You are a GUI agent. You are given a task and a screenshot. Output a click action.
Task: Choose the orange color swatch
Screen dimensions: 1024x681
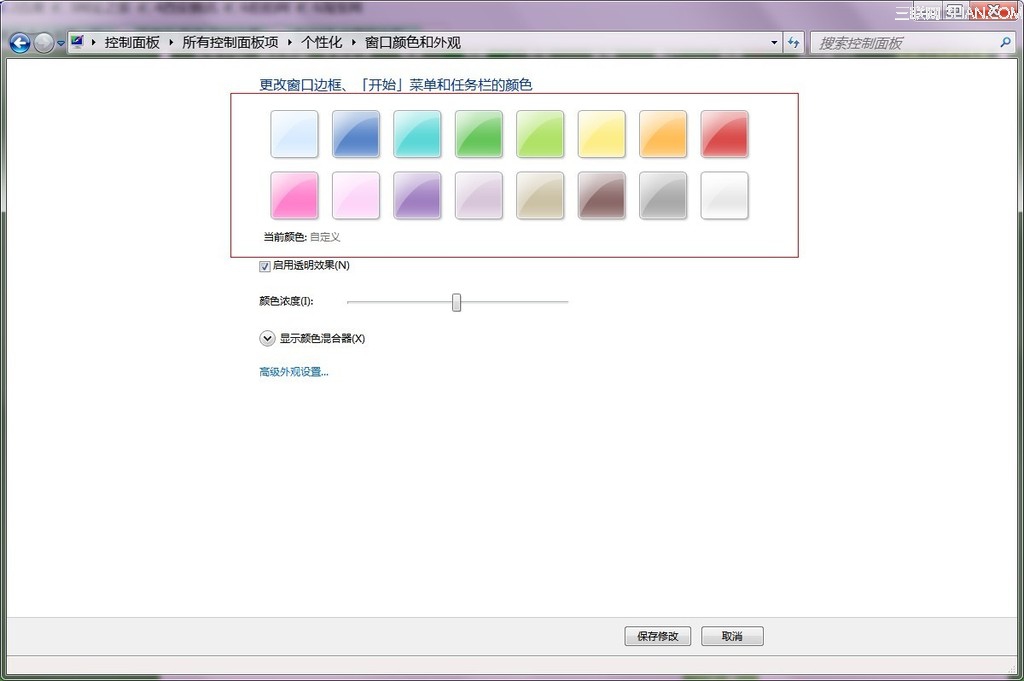[x=663, y=134]
